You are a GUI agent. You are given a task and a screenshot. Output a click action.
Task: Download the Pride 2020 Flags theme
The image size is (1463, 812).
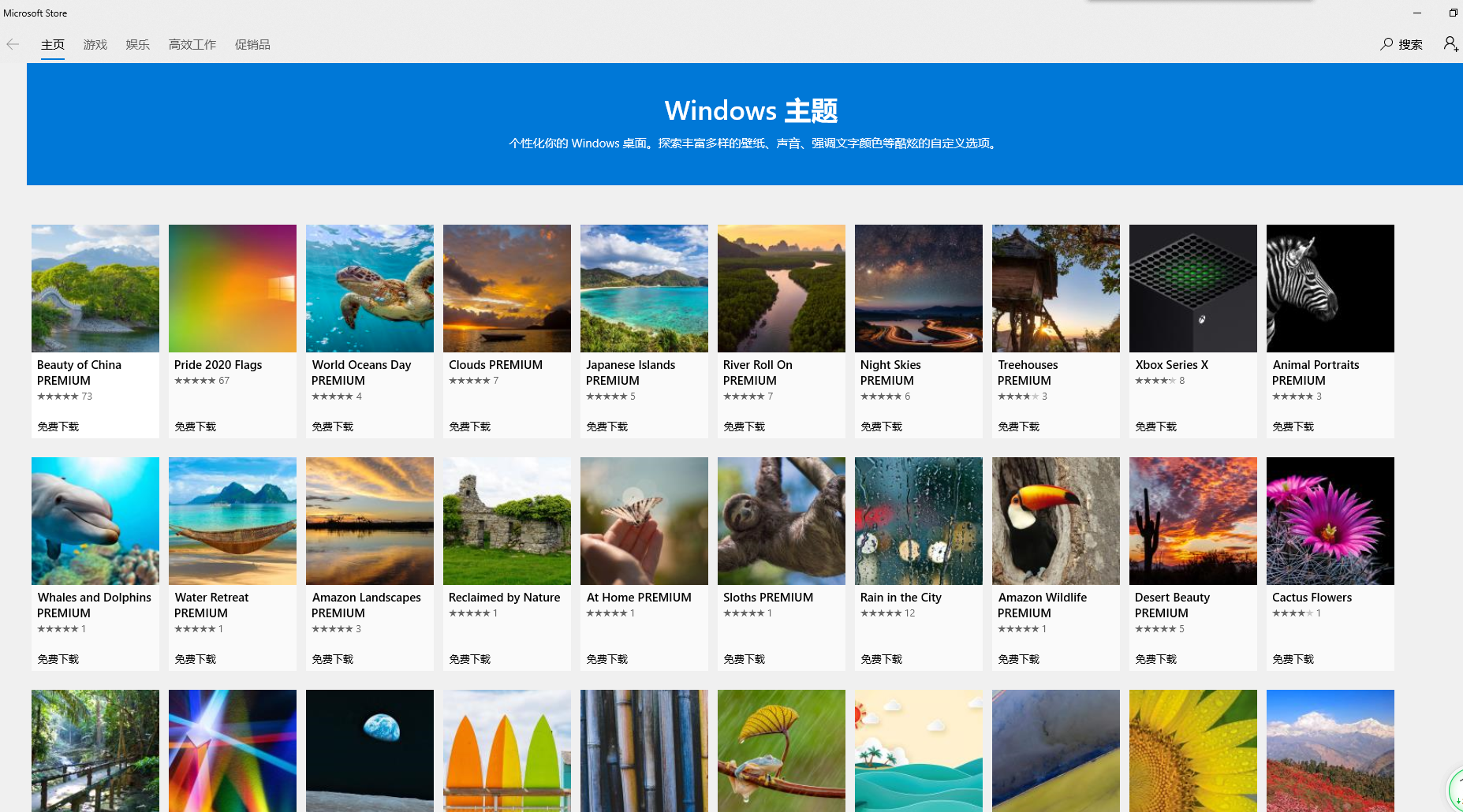tap(195, 426)
